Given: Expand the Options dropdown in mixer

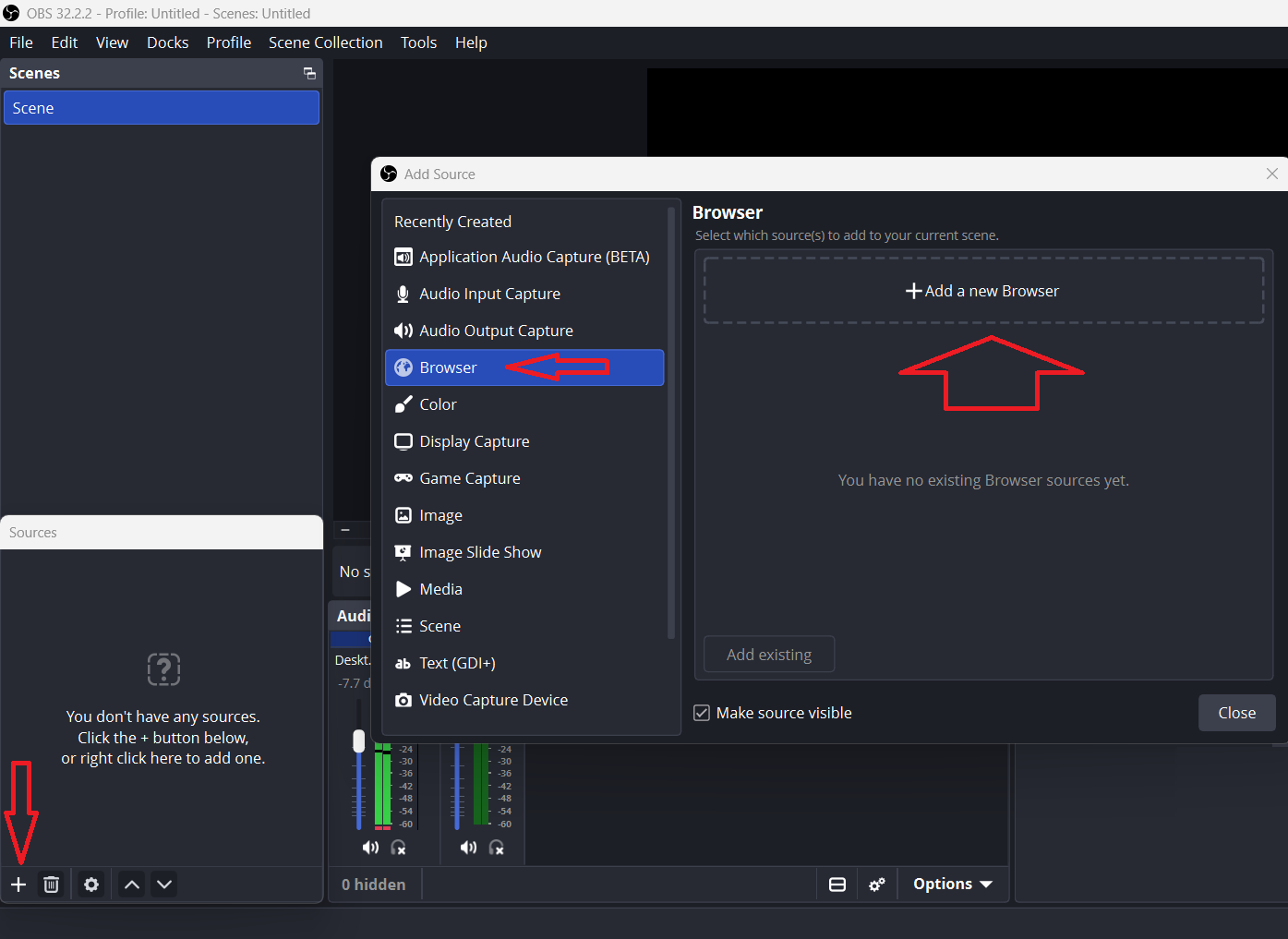Looking at the screenshot, I should coord(953,885).
